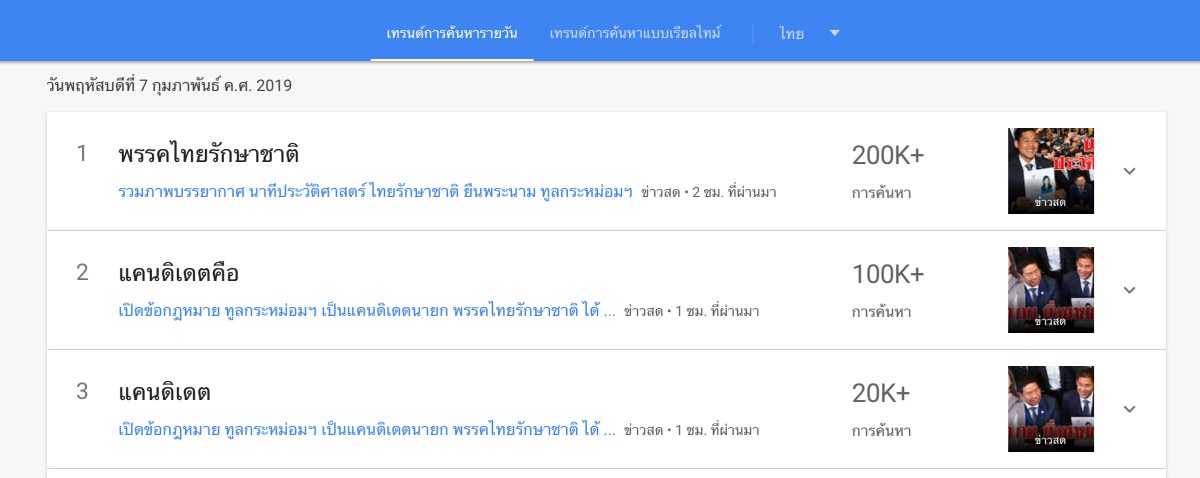Click the 20K+ search count

click(881, 394)
